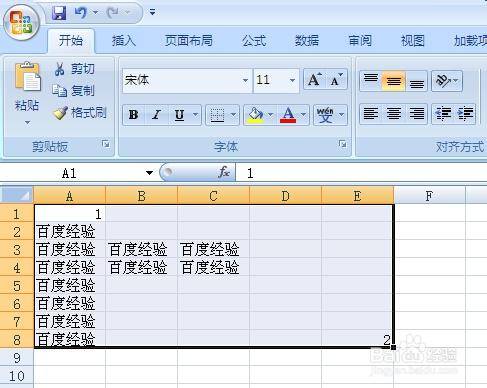Decrease font size with the small A

(x=336, y=80)
